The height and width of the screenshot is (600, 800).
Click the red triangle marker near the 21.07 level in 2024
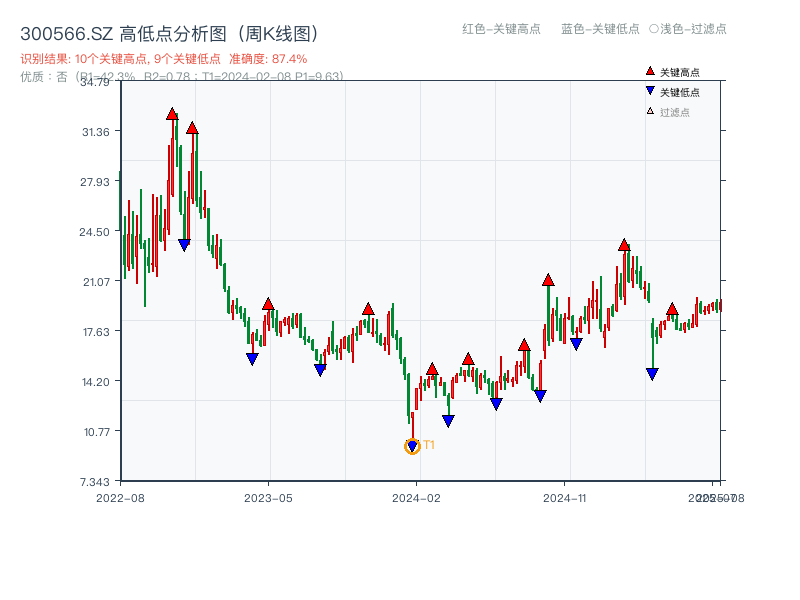click(546, 280)
